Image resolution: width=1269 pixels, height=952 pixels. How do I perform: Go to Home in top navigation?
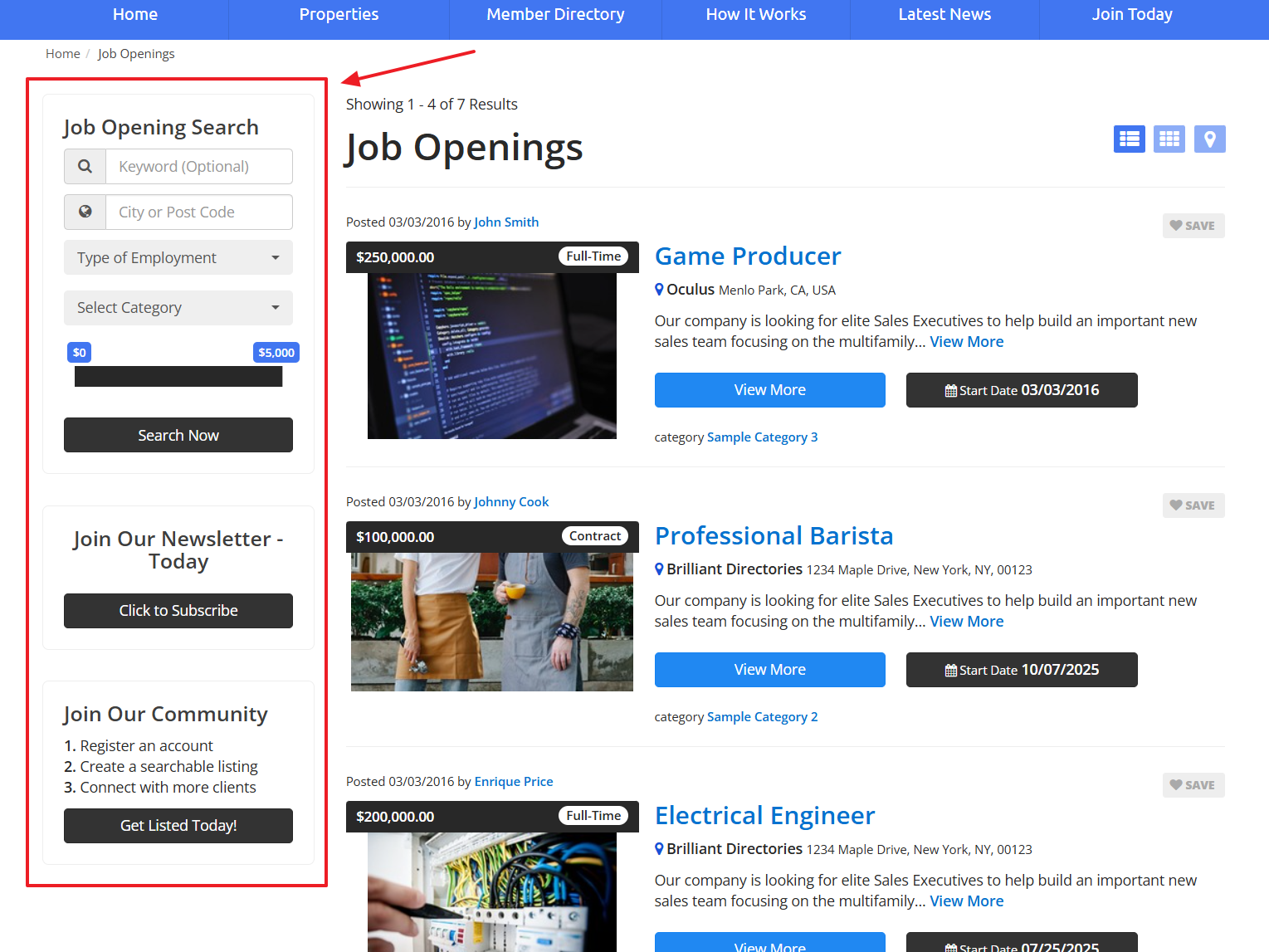pos(135,15)
